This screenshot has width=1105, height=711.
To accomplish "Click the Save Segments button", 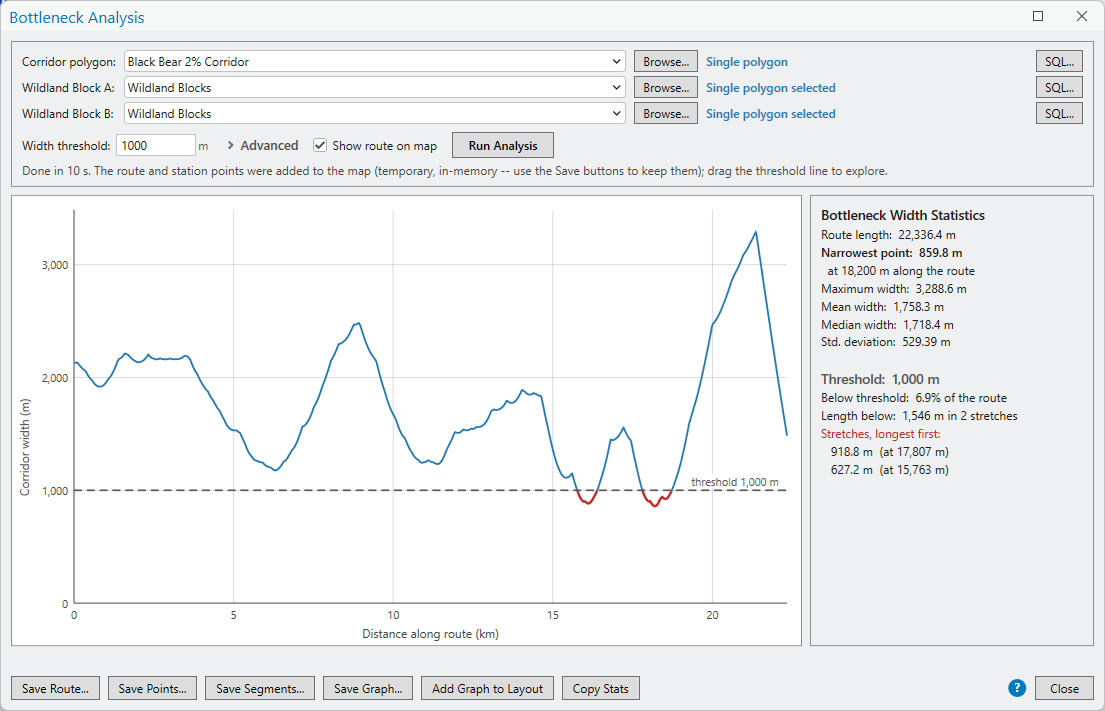I will (260, 688).
